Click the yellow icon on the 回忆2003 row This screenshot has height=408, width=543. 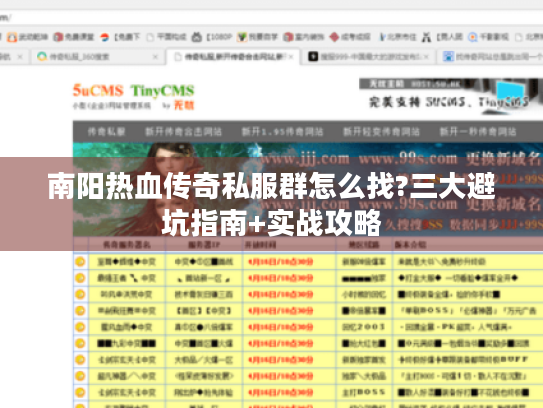coord(80,327)
